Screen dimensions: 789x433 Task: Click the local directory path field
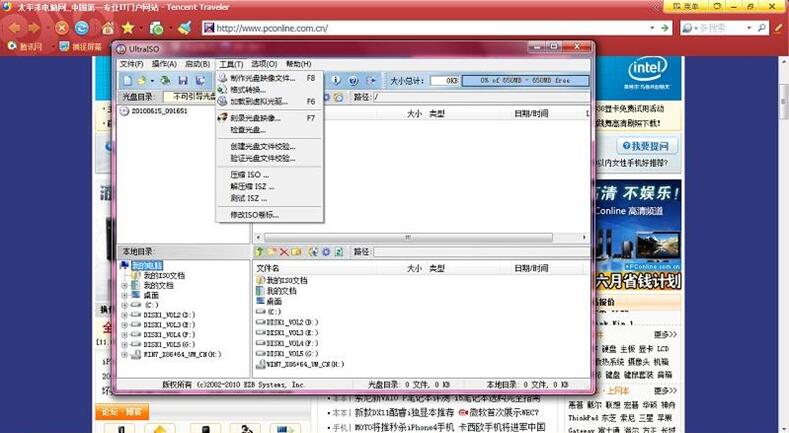point(481,251)
